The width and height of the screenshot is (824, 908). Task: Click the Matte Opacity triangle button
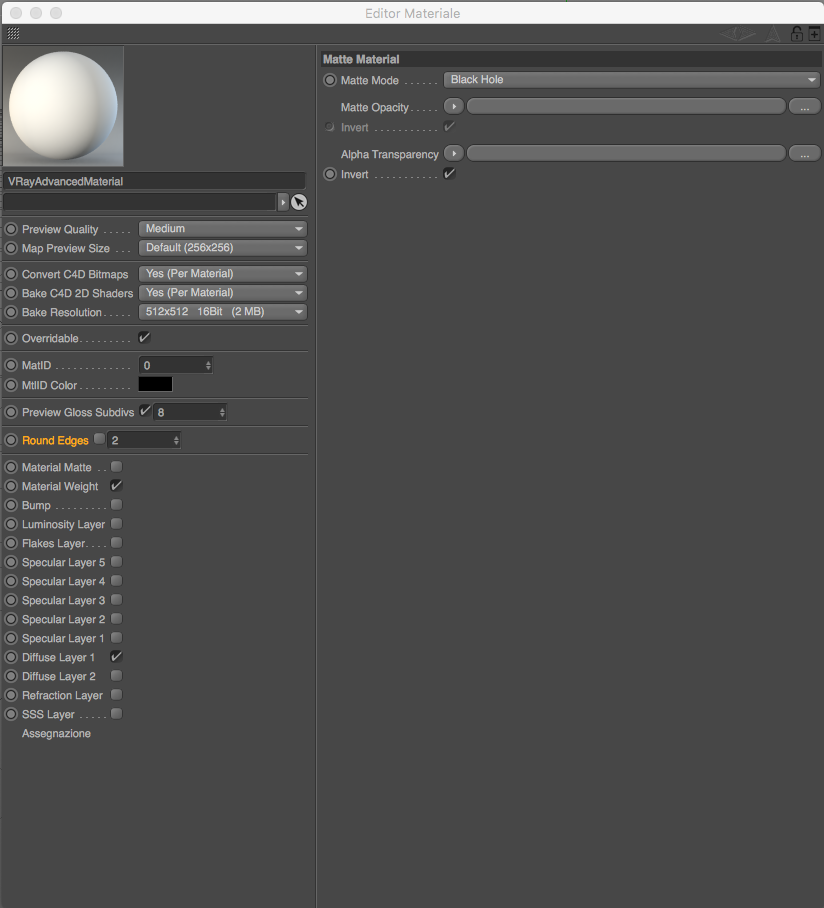(x=454, y=107)
